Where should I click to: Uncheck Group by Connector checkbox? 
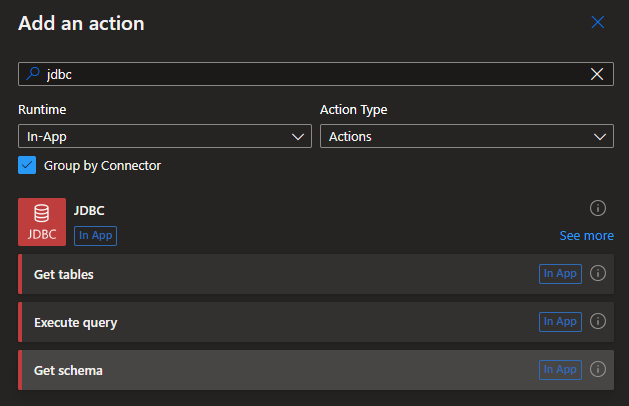27,165
